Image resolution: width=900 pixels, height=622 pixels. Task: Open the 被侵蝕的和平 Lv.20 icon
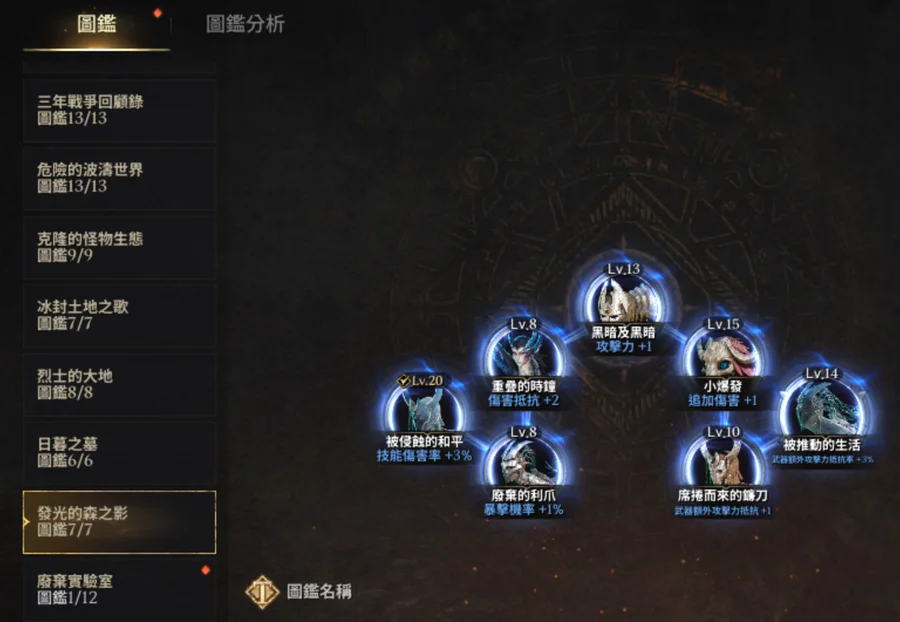point(424,410)
